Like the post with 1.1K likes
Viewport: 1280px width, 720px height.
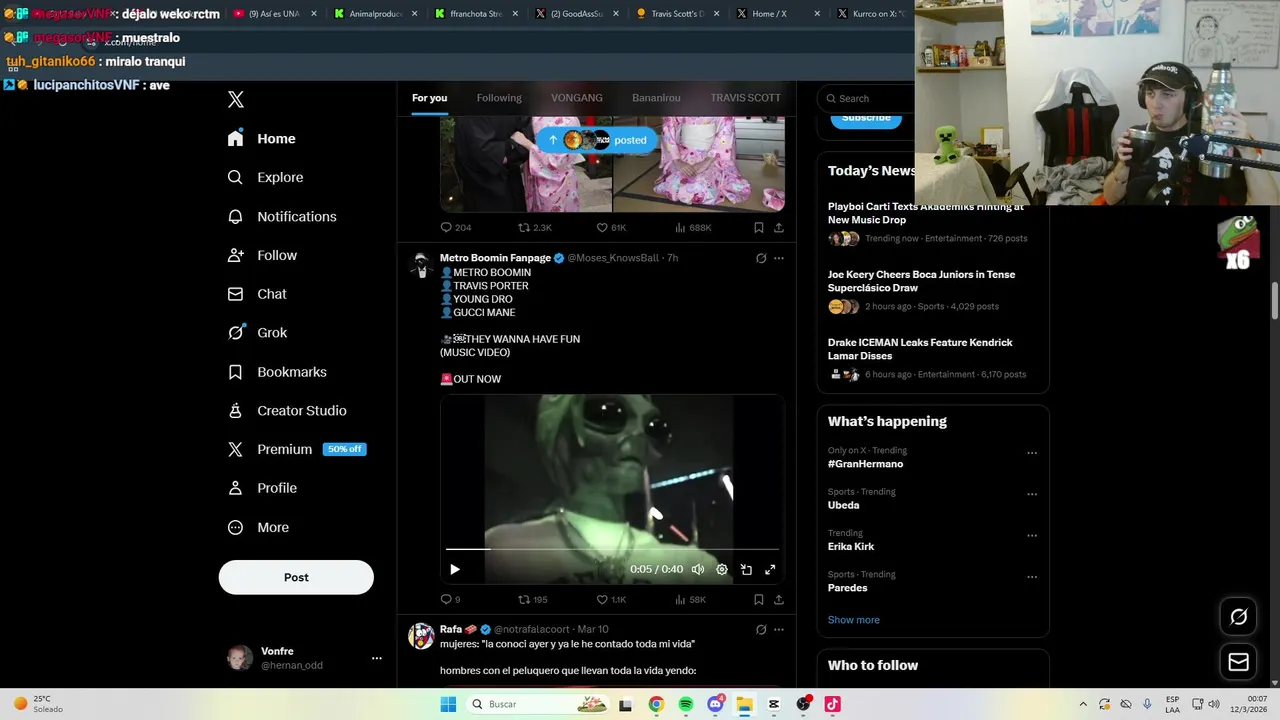tap(611, 600)
